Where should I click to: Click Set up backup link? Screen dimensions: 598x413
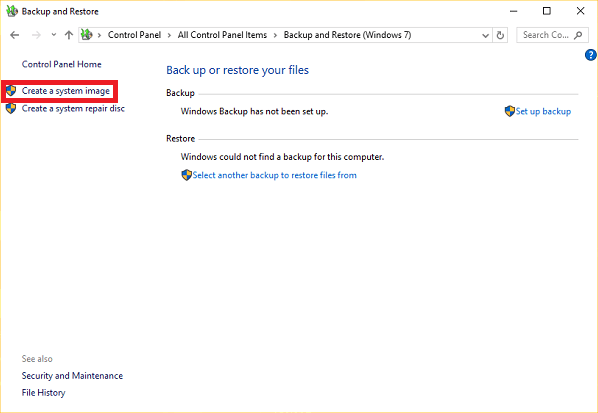[543, 111]
